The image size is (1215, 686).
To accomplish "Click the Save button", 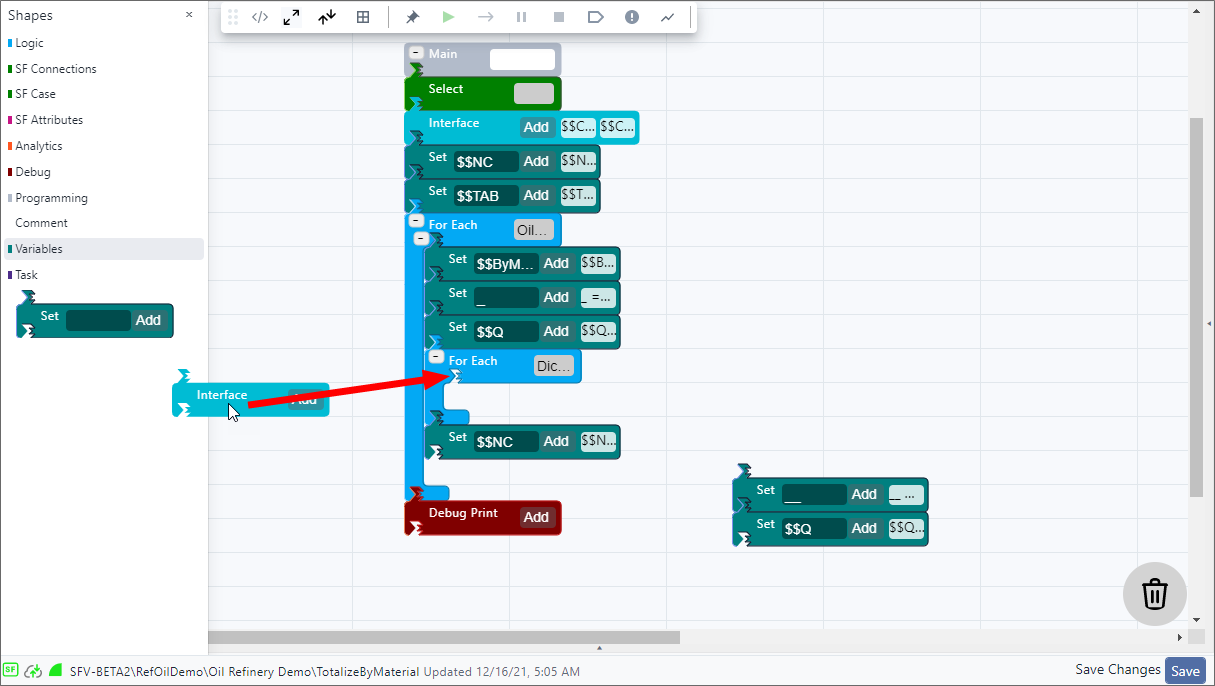I will tap(1185, 671).
